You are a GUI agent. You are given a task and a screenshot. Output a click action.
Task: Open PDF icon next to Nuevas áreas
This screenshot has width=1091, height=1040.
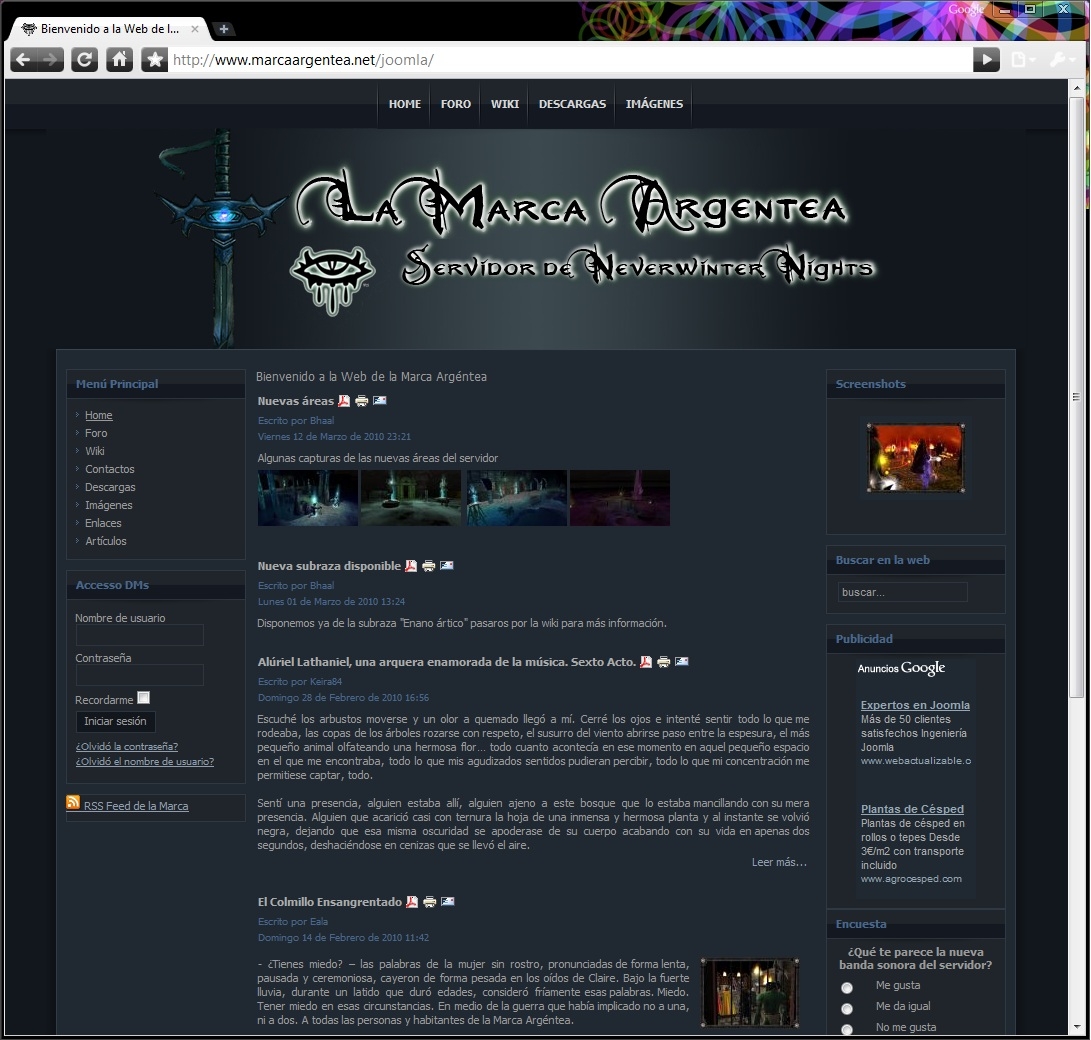pos(344,401)
